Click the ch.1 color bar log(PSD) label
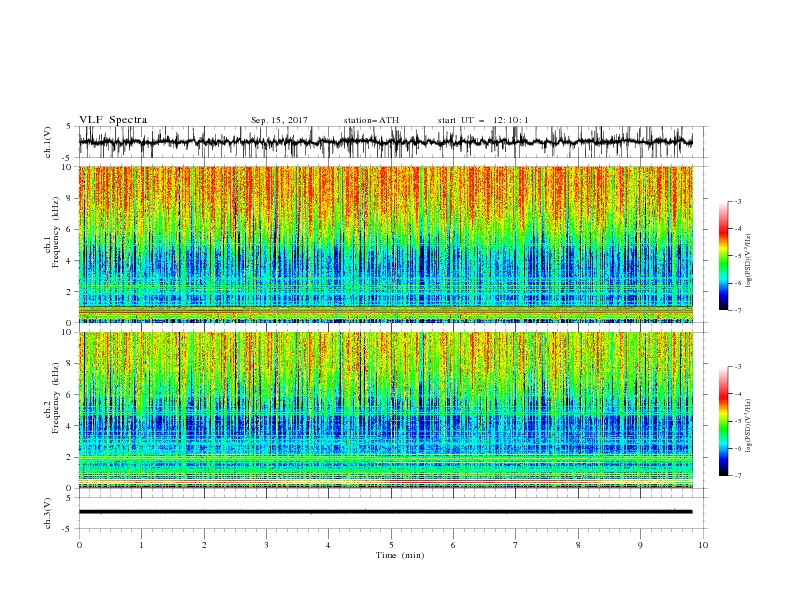This screenshot has width=792, height=612. pos(749,261)
